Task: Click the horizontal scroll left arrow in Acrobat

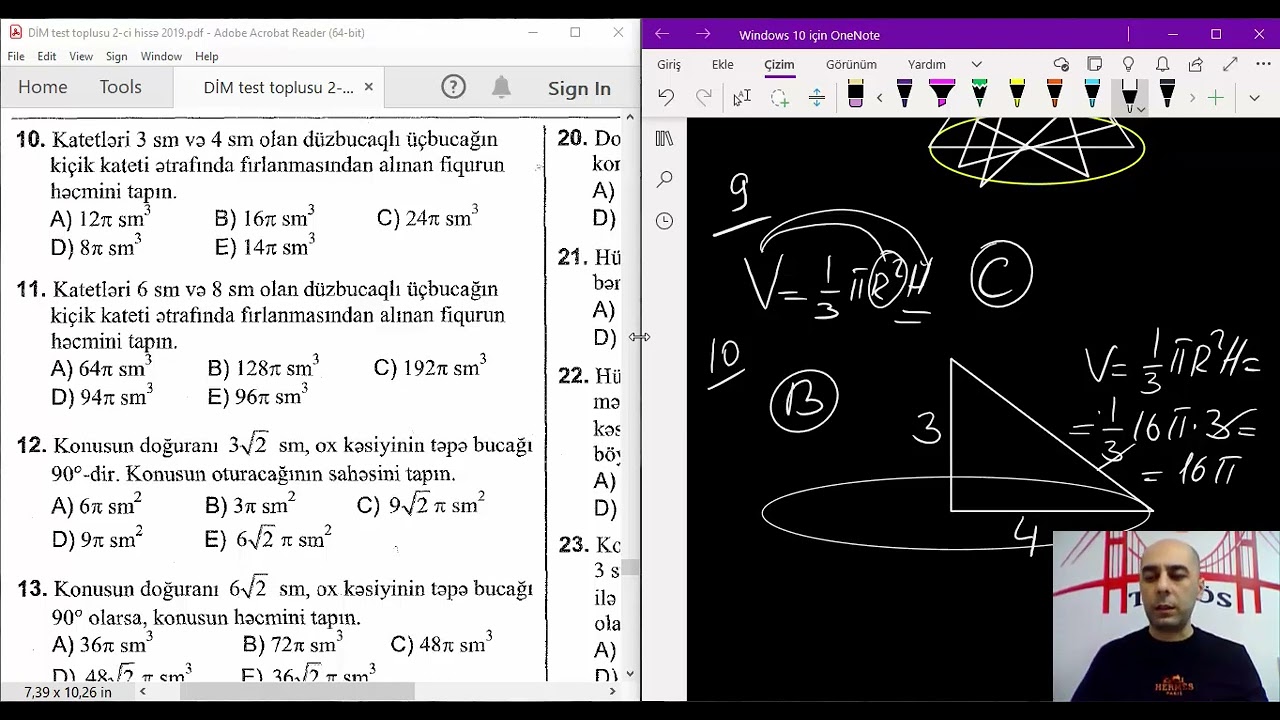Action: (x=143, y=691)
